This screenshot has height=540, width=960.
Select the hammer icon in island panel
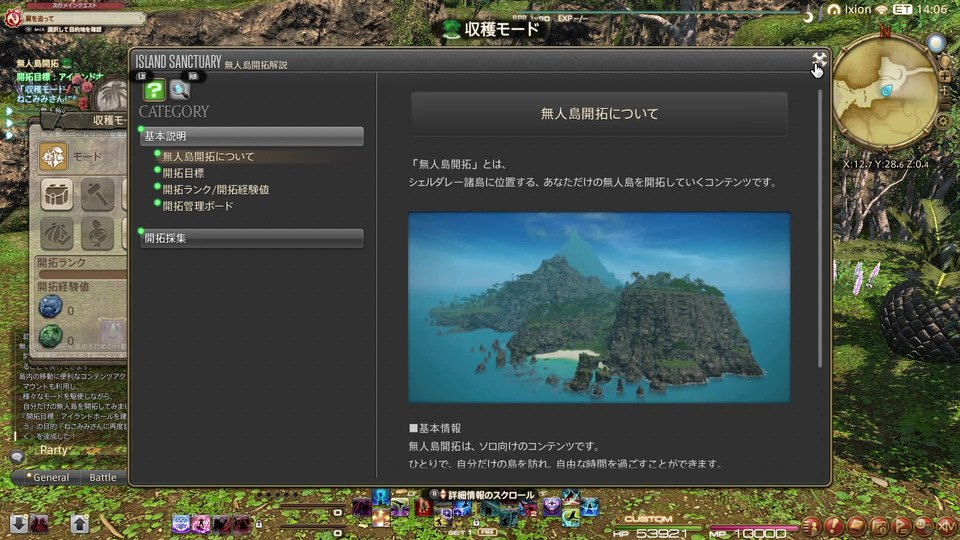[x=97, y=195]
